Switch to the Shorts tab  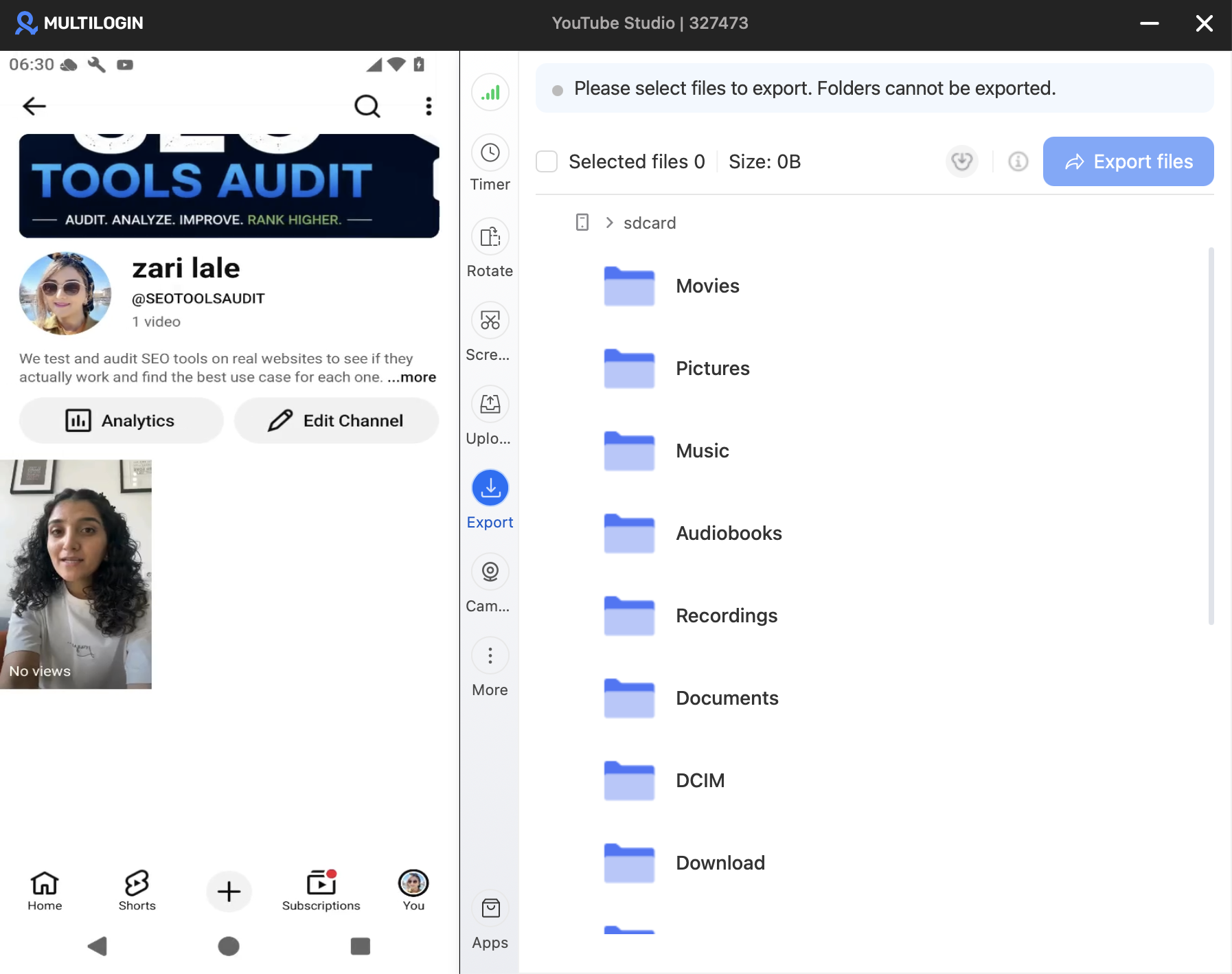[137, 892]
